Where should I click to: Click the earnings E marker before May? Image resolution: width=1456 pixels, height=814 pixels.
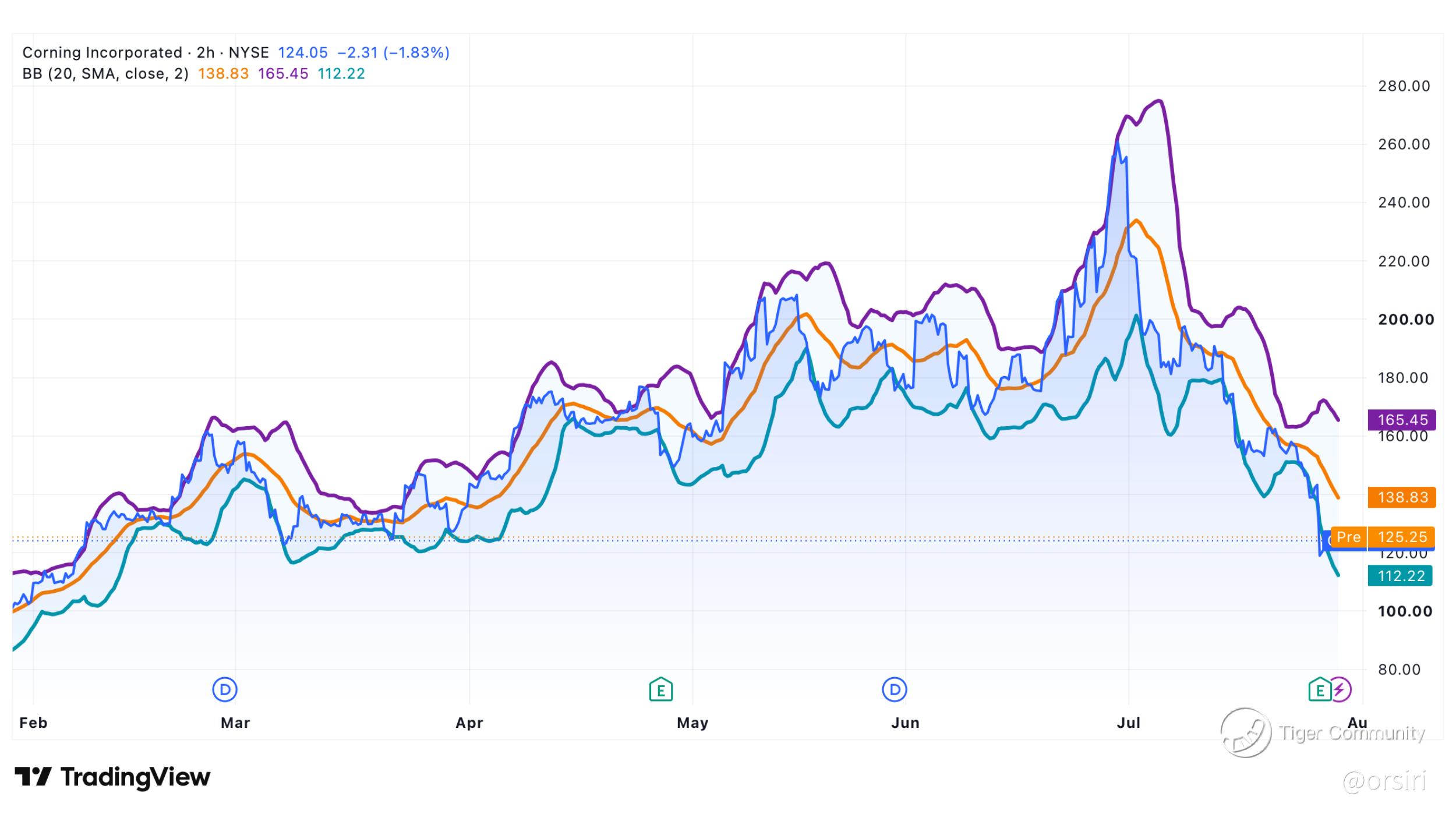(x=660, y=690)
